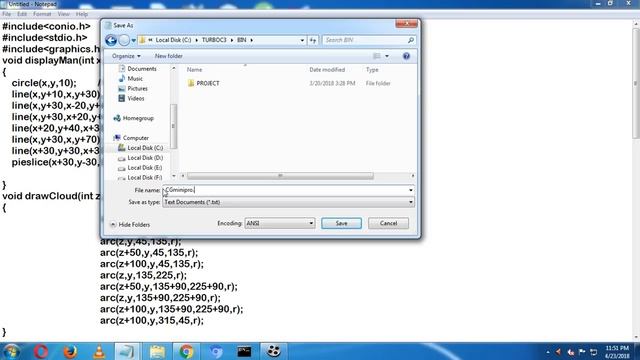Click the search magnifier icon
The image size is (640, 360).
point(411,40)
